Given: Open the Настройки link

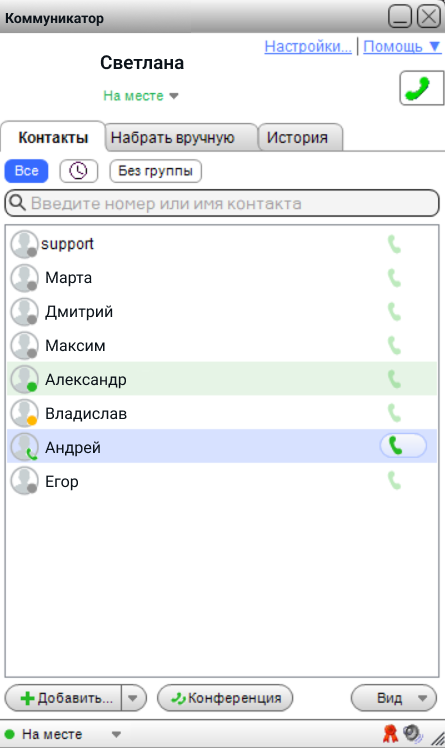Looking at the screenshot, I should click(x=308, y=47).
